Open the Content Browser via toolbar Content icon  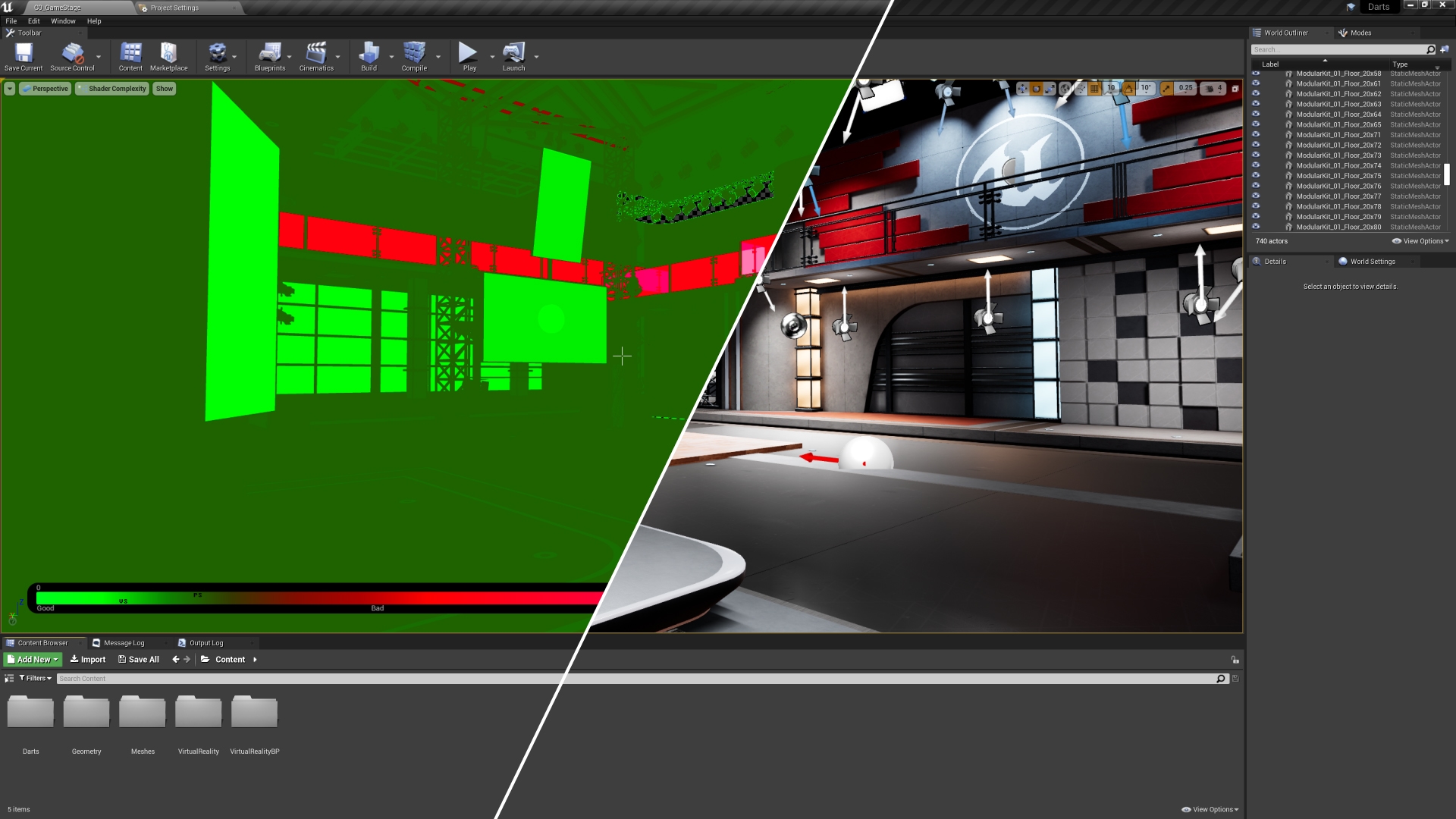pyautogui.click(x=130, y=53)
